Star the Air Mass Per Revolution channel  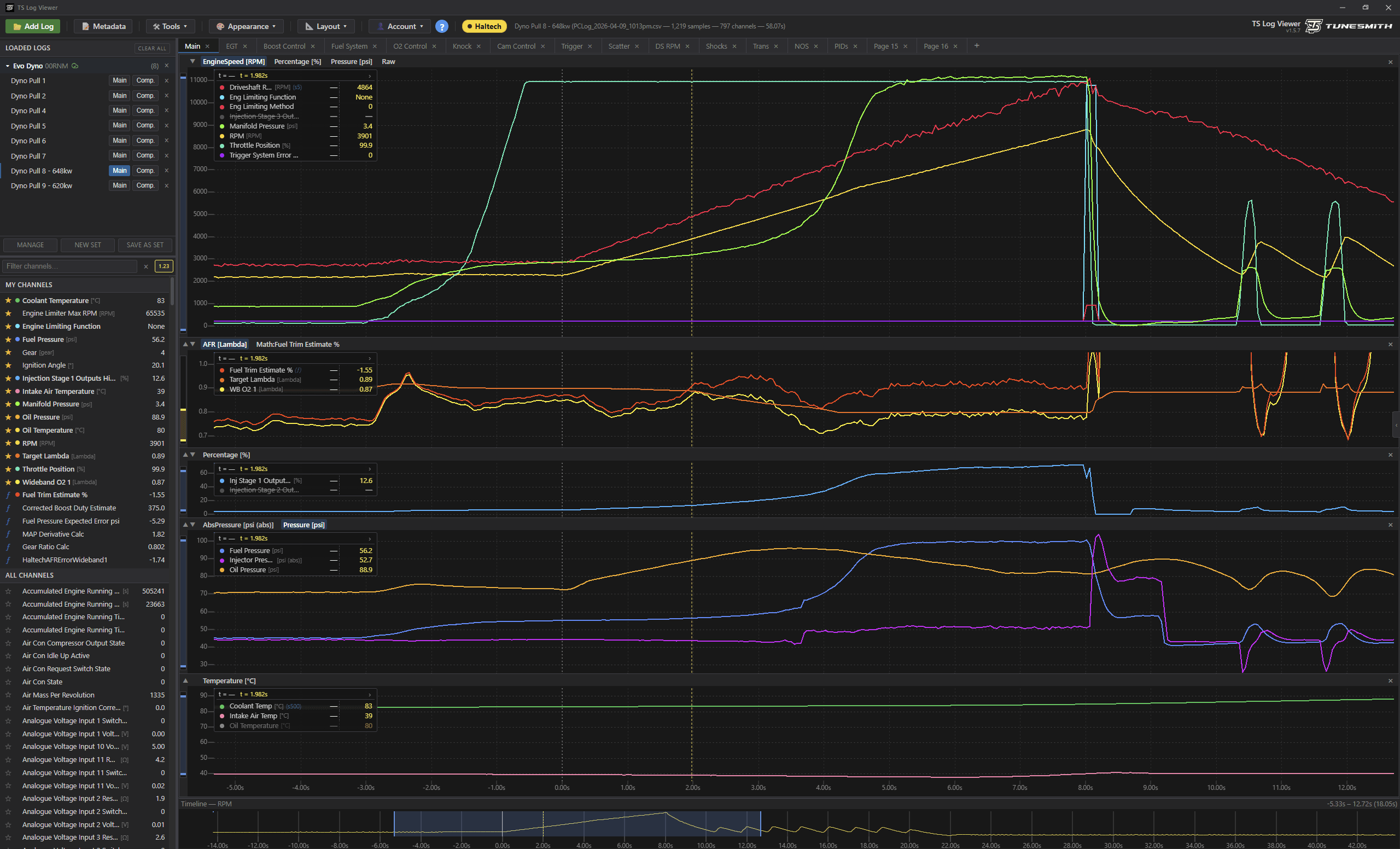8,695
